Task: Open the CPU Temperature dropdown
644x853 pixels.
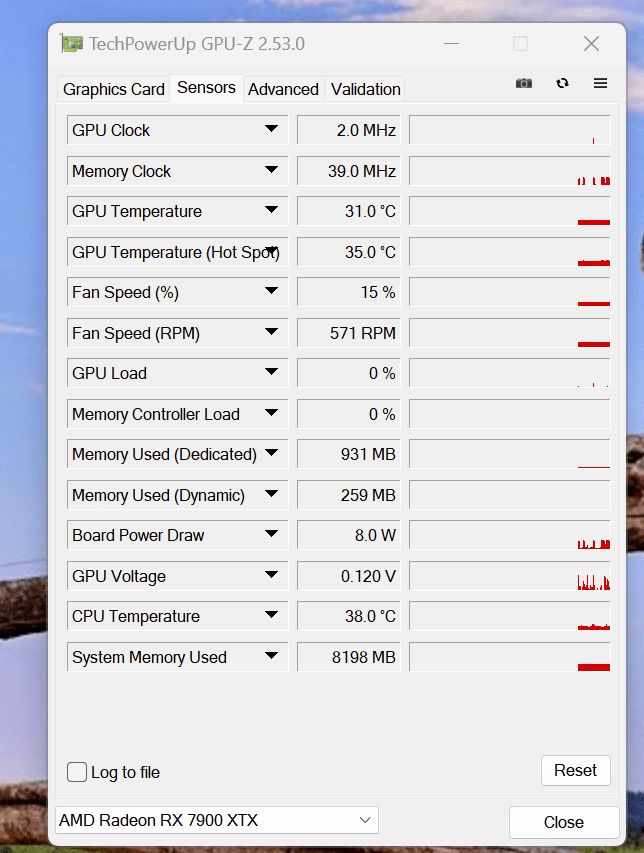Action: 271,615
